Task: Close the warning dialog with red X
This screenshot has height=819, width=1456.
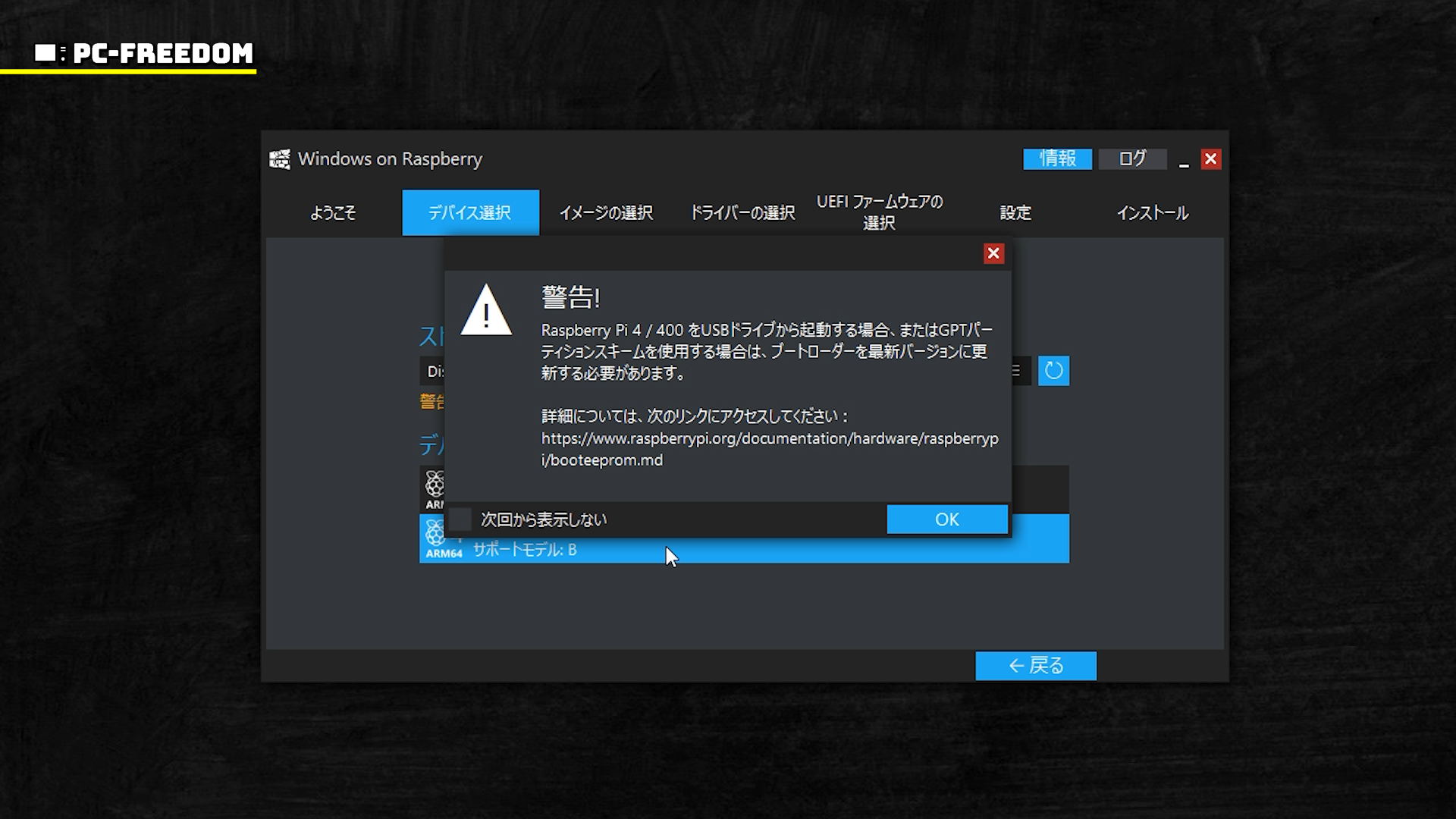Action: click(993, 253)
